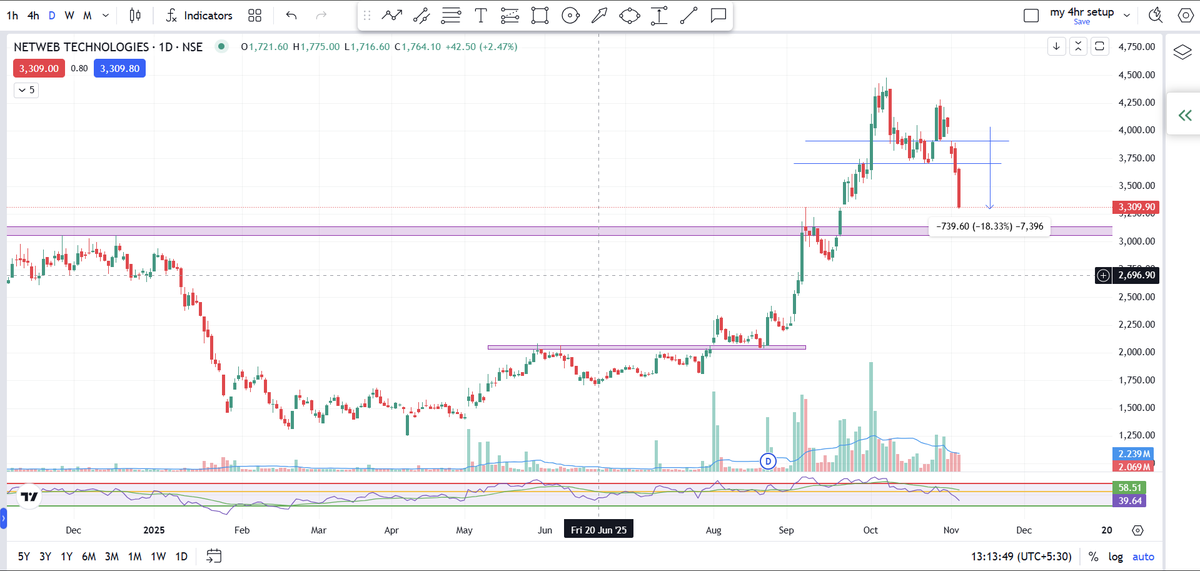Viewport: 1200px width, 571px height.
Task: Set date range to 1D
Action: [x=181, y=556]
